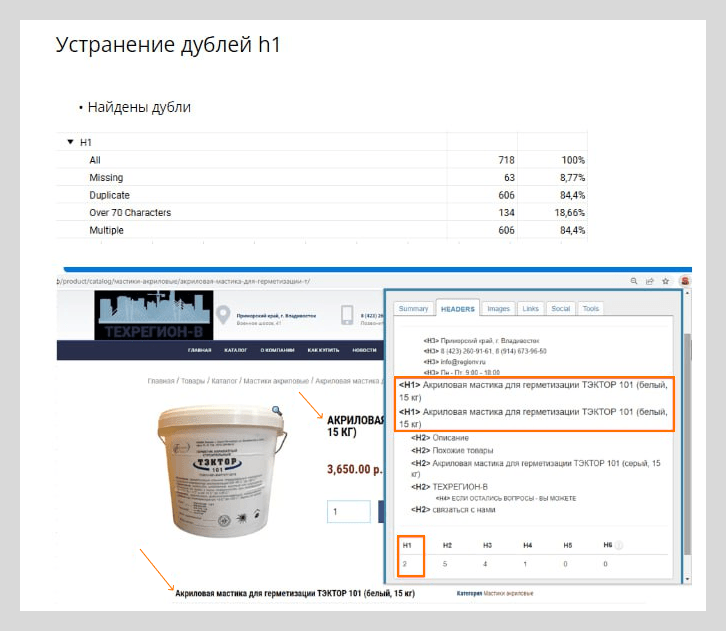Click the browser address bar URL
Viewport: 726px width, 631px height.
(x=183, y=281)
